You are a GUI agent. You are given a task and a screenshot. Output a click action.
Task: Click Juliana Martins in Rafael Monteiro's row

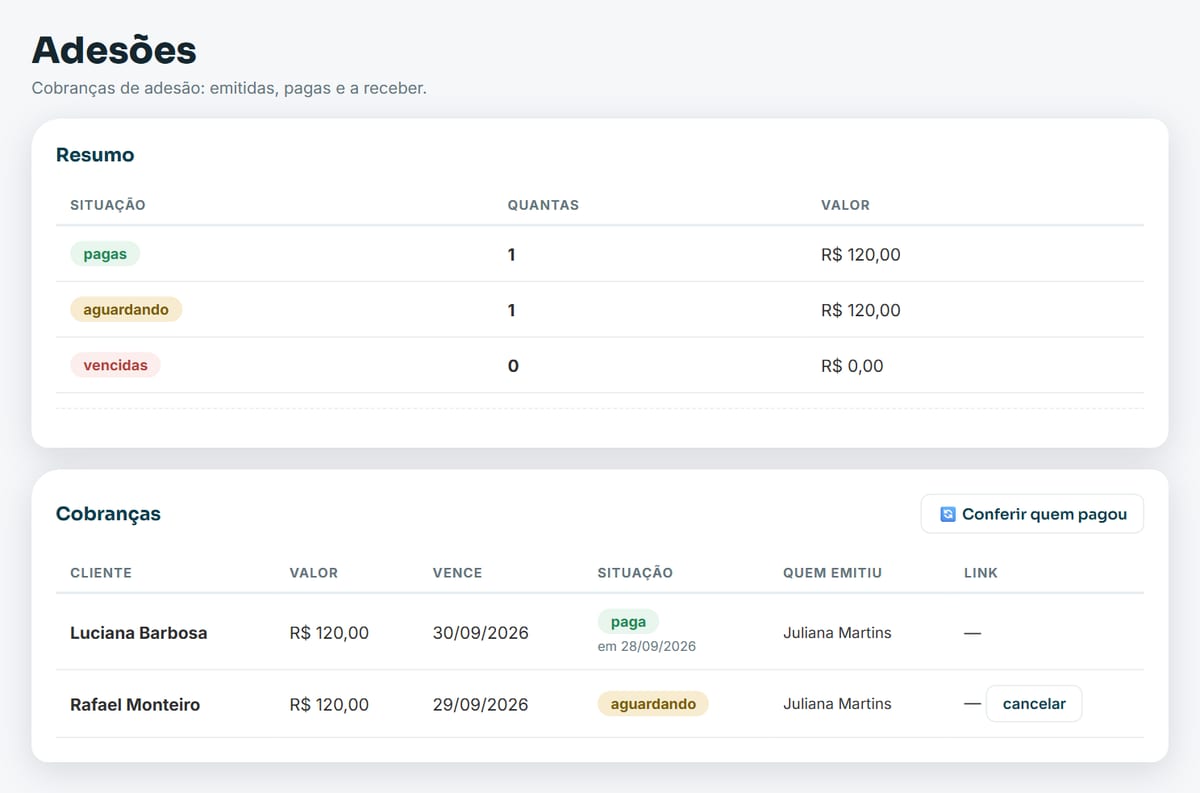click(x=837, y=704)
